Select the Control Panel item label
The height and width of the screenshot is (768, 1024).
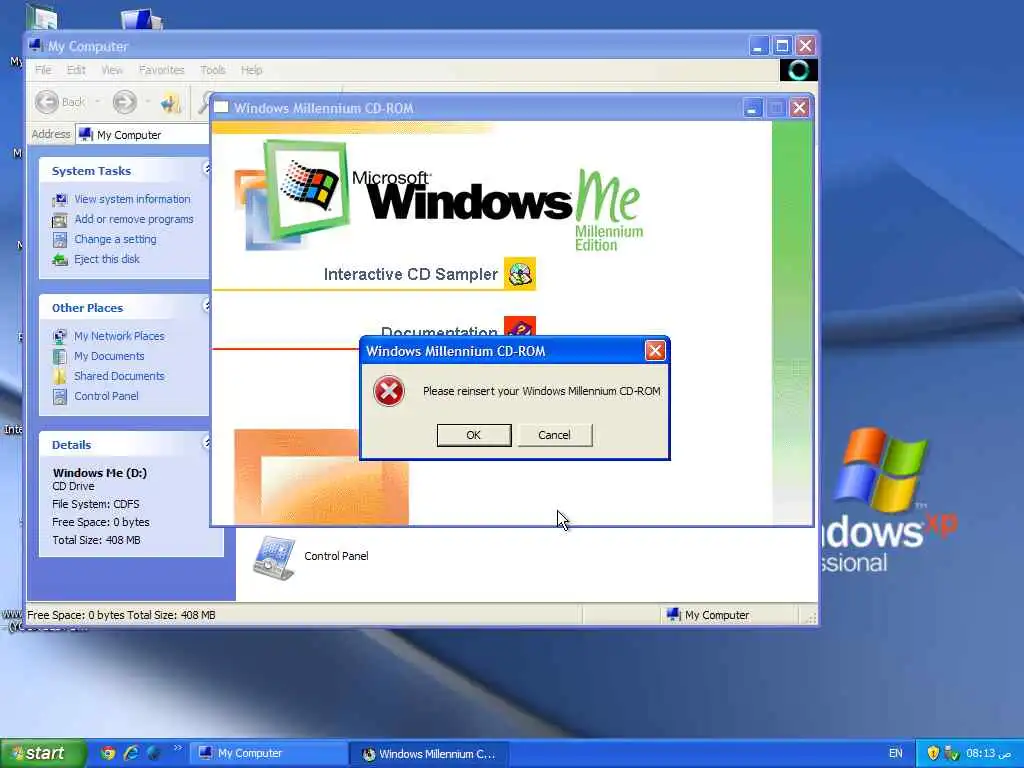click(336, 556)
